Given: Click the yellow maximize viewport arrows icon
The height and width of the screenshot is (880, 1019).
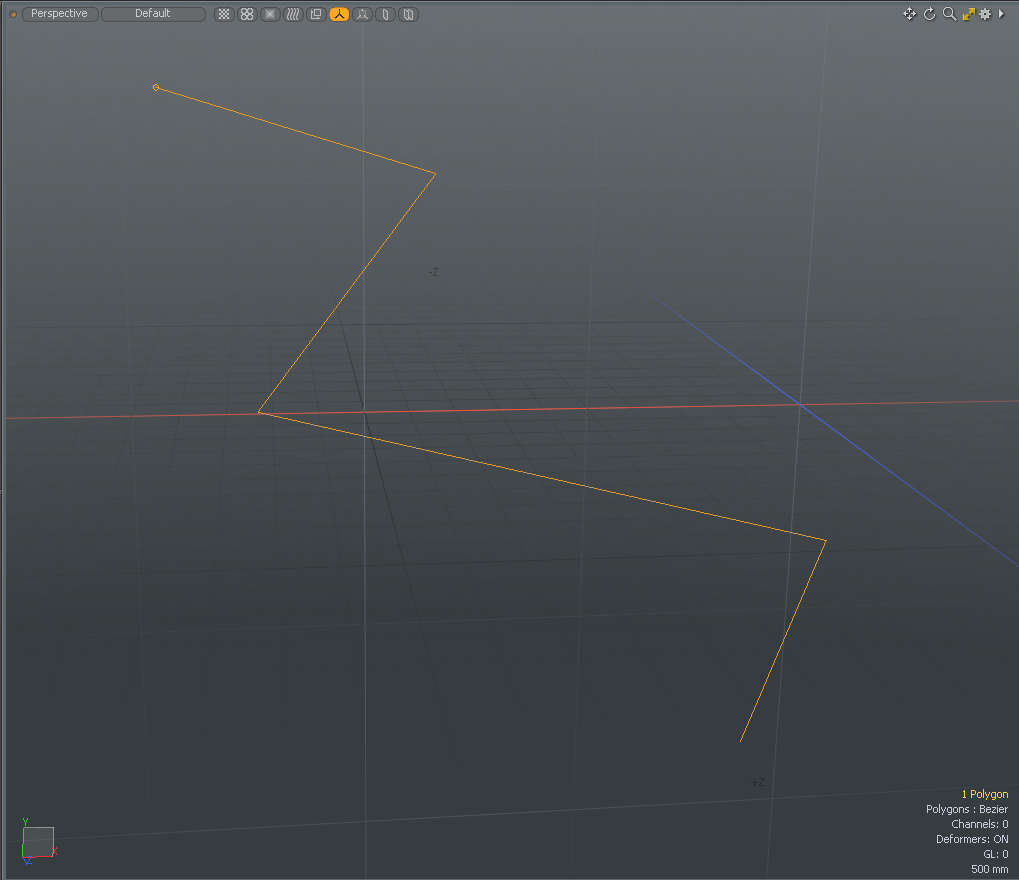Looking at the screenshot, I should tap(968, 14).
